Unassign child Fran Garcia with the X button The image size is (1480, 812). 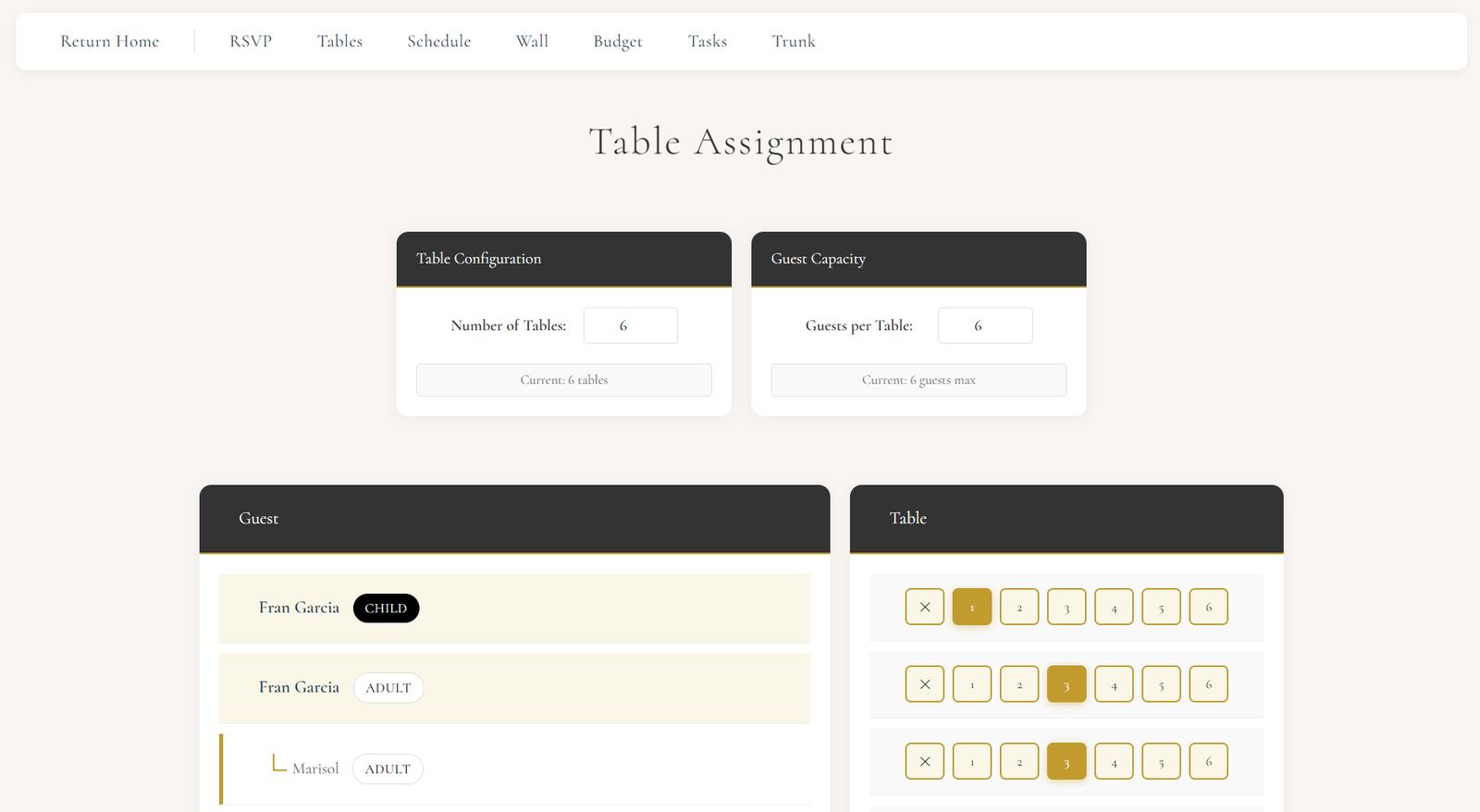[x=925, y=607]
